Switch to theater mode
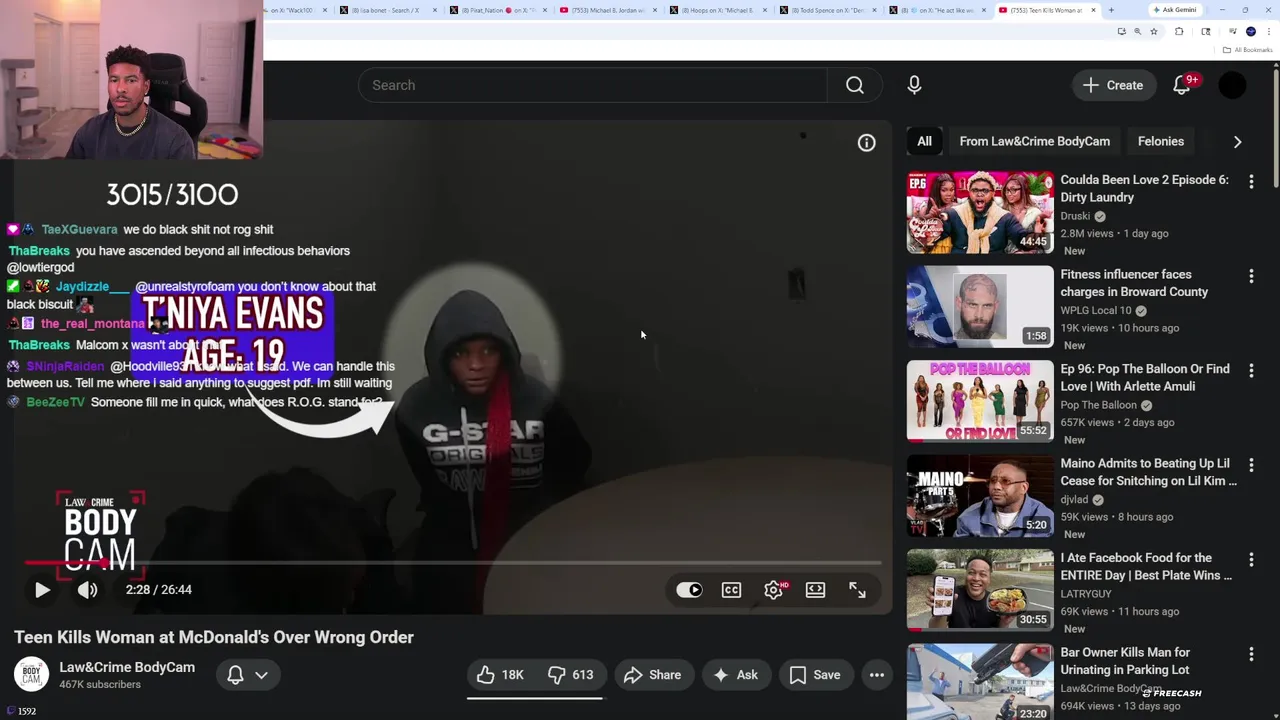Screen dimensions: 1280x720 click(815, 590)
